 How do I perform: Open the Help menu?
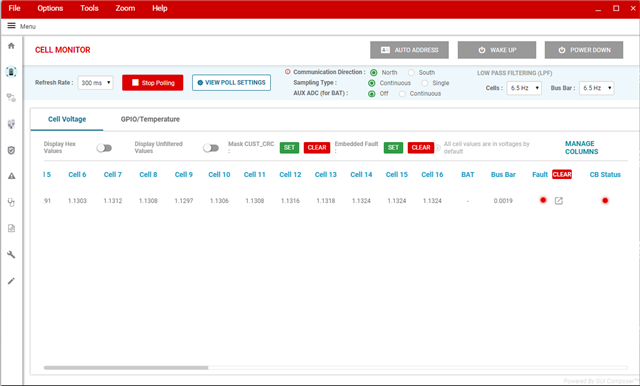coord(160,8)
